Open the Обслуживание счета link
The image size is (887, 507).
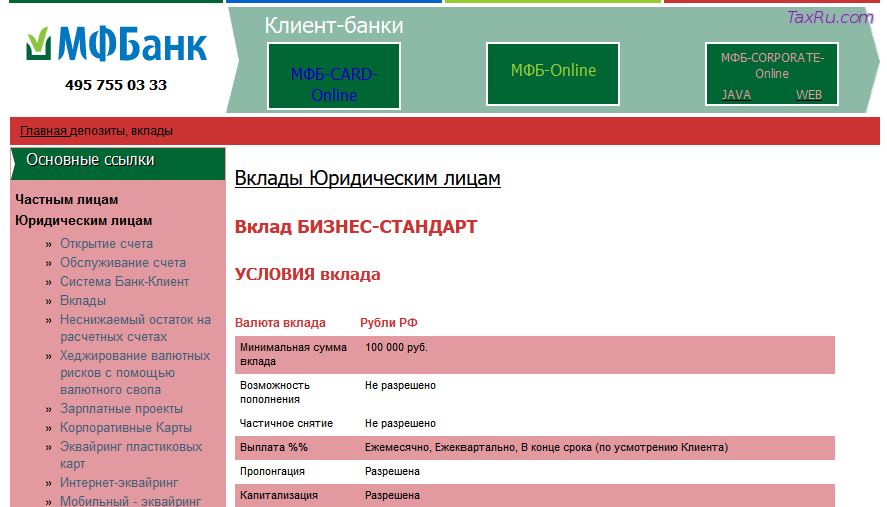pyautogui.click(x=122, y=263)
